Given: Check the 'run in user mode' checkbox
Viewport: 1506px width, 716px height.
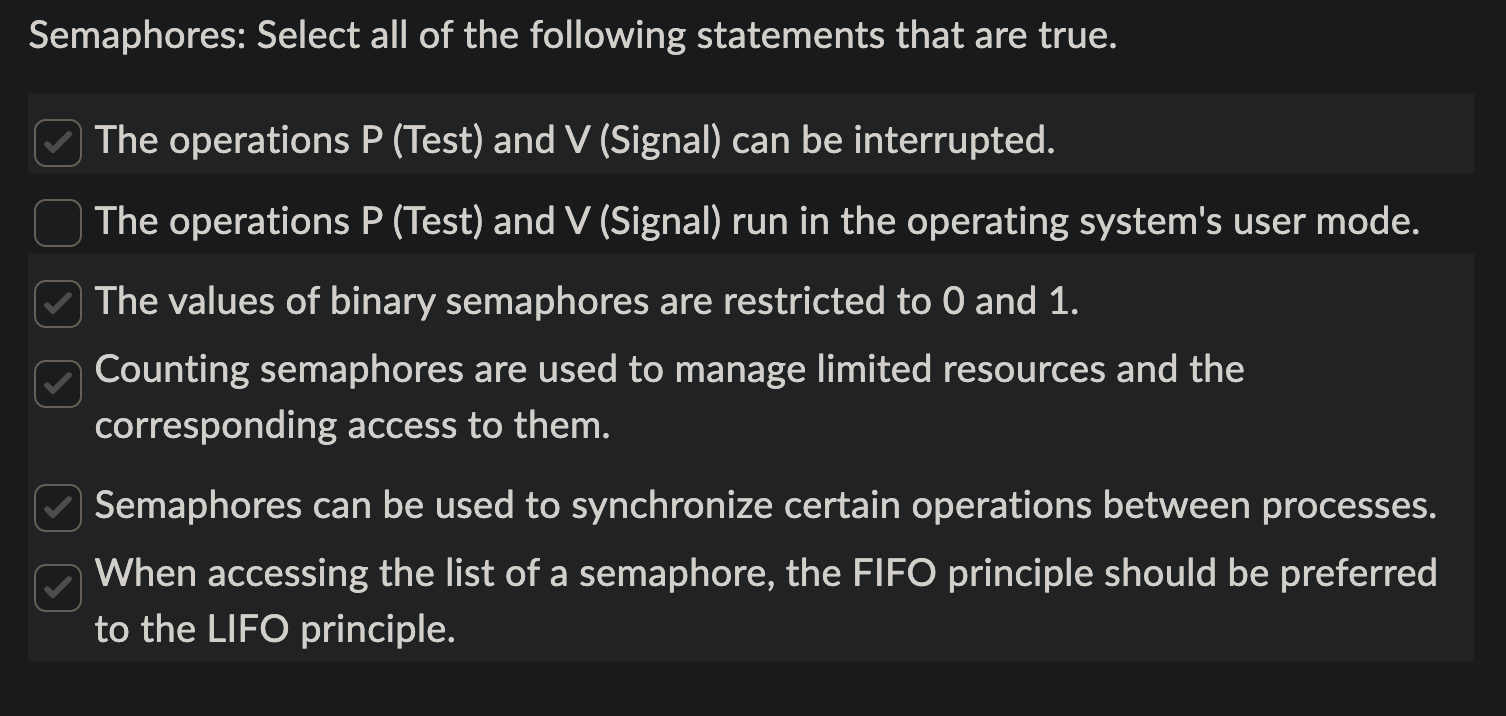Looking at the screenshot, I should point(57,223).
